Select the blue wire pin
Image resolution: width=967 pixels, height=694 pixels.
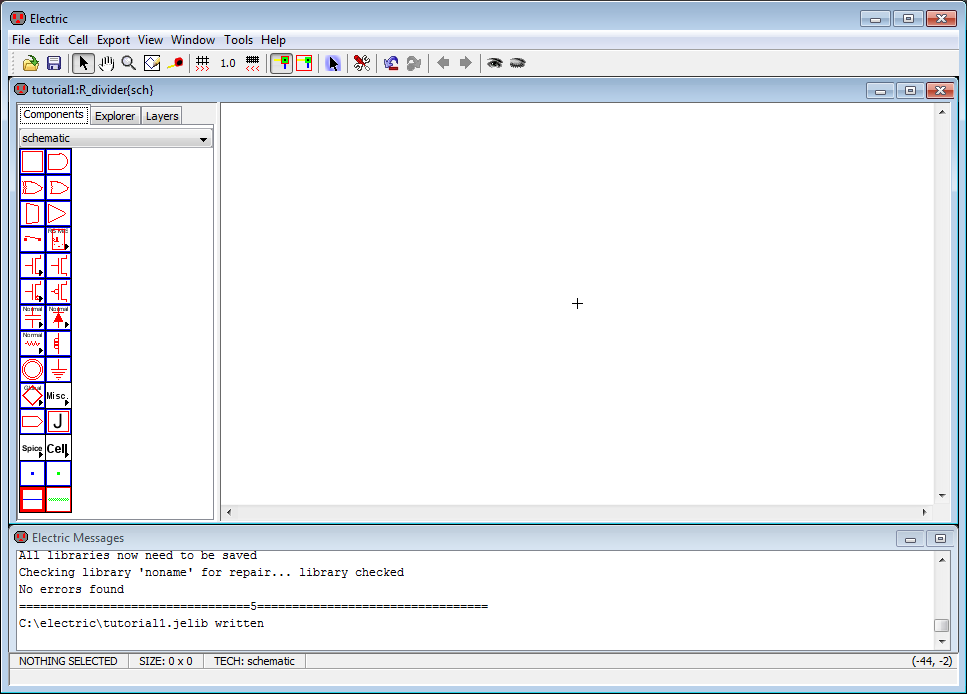(33, 474)
